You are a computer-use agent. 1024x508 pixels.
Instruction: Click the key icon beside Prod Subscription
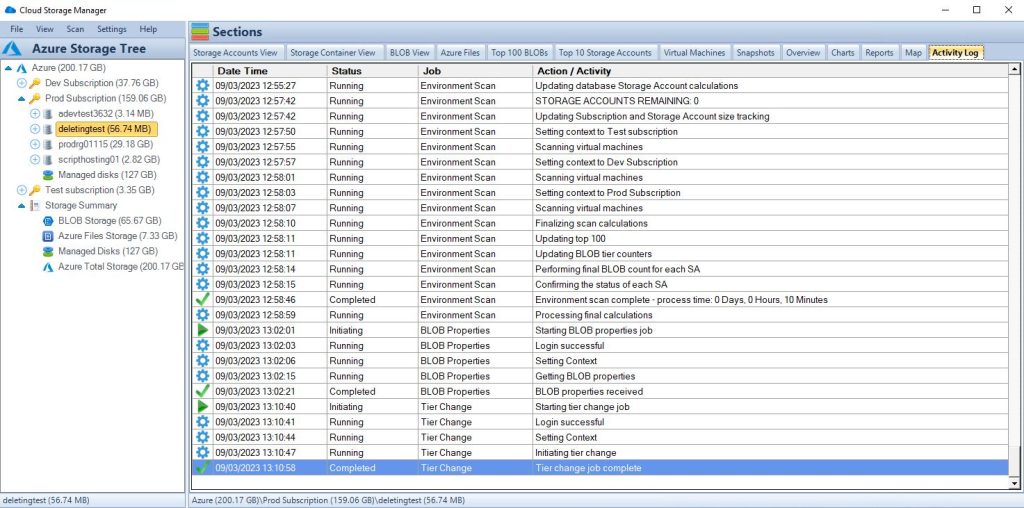[35, 98]
